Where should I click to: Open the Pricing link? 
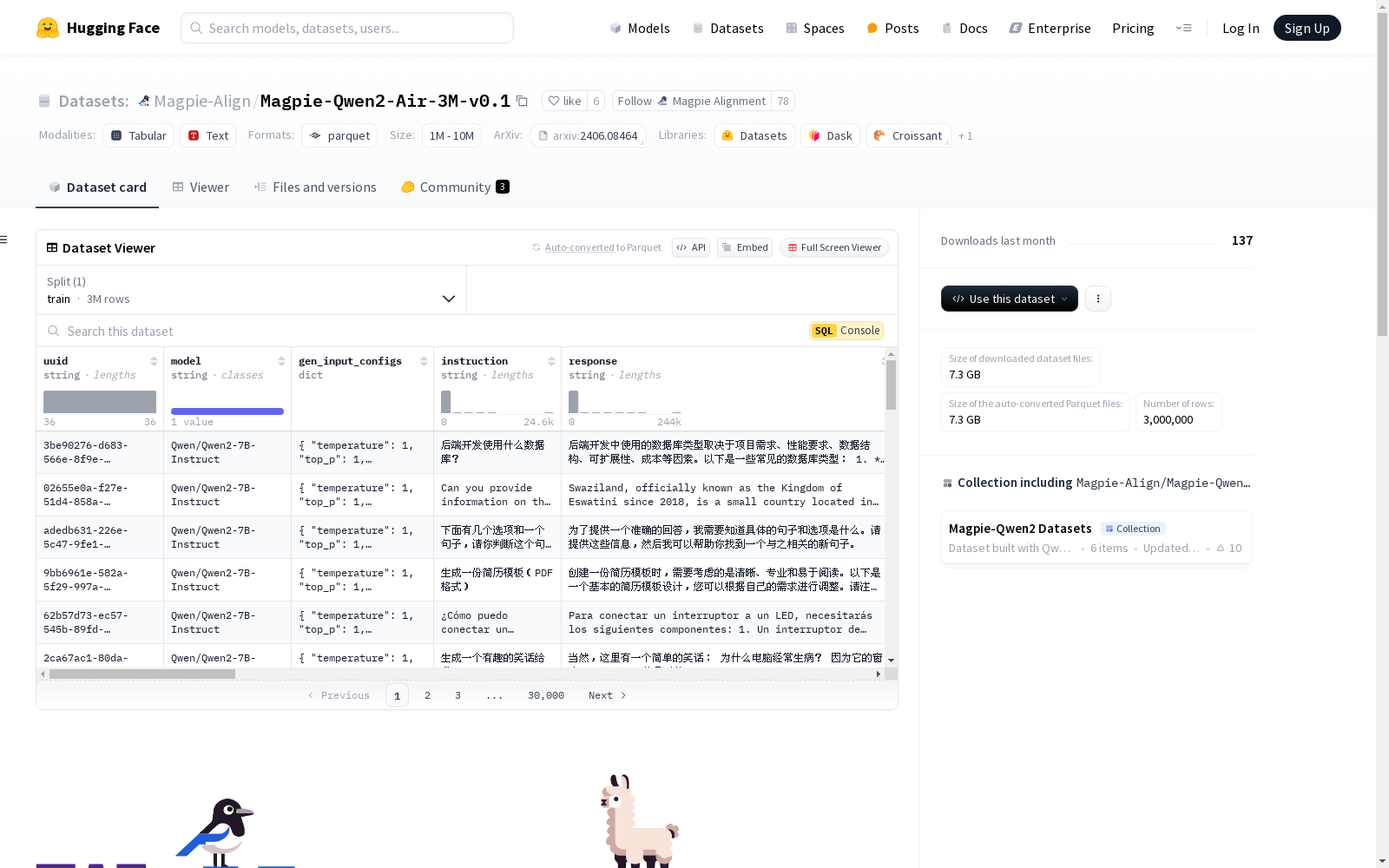[1133, 28]
